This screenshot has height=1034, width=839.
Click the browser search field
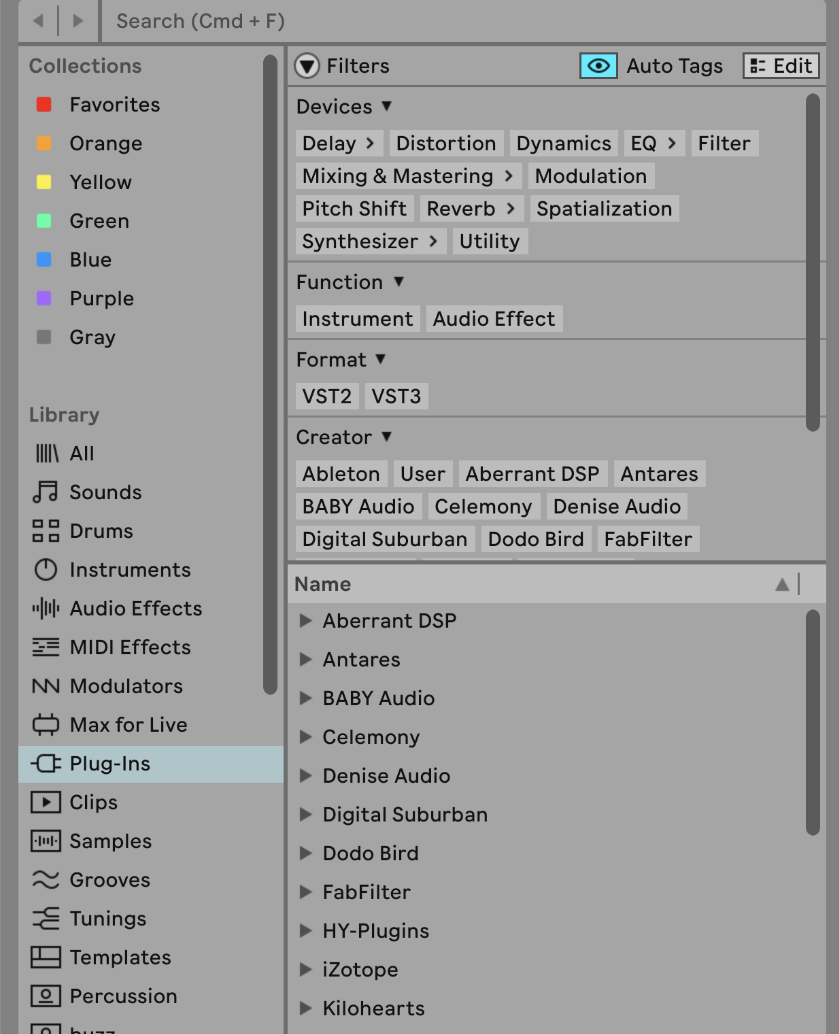[x=400, y=20]
